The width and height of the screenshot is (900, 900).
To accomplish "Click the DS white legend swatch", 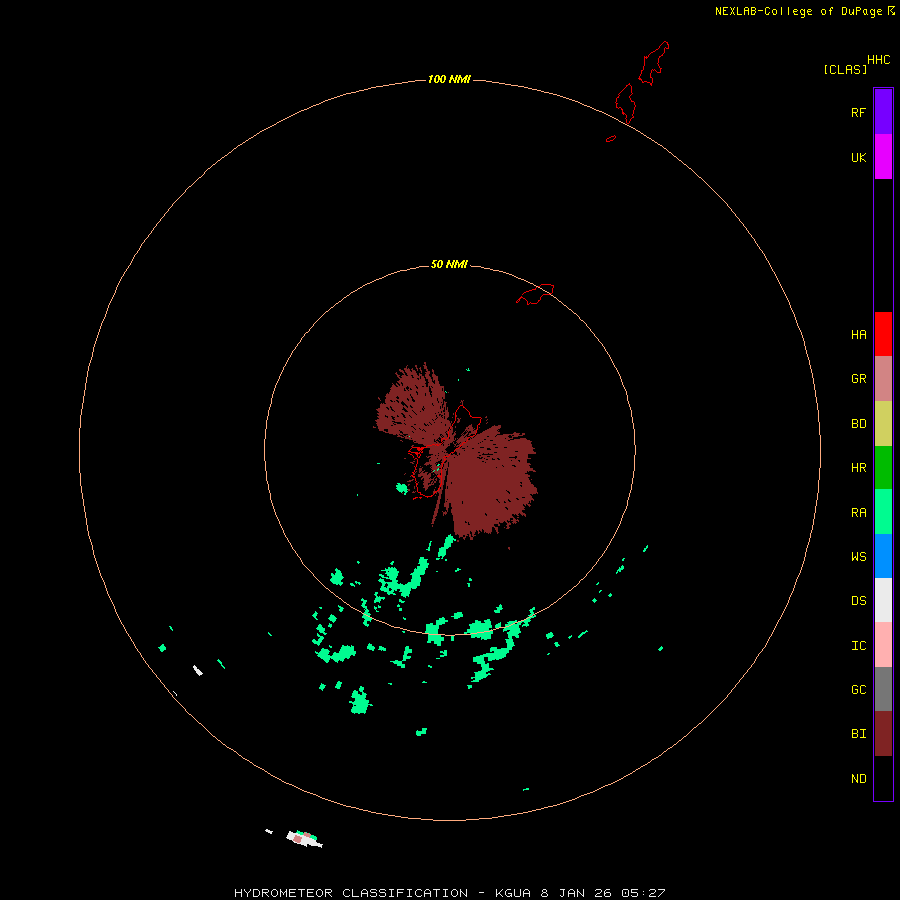I will click(883, 600).
